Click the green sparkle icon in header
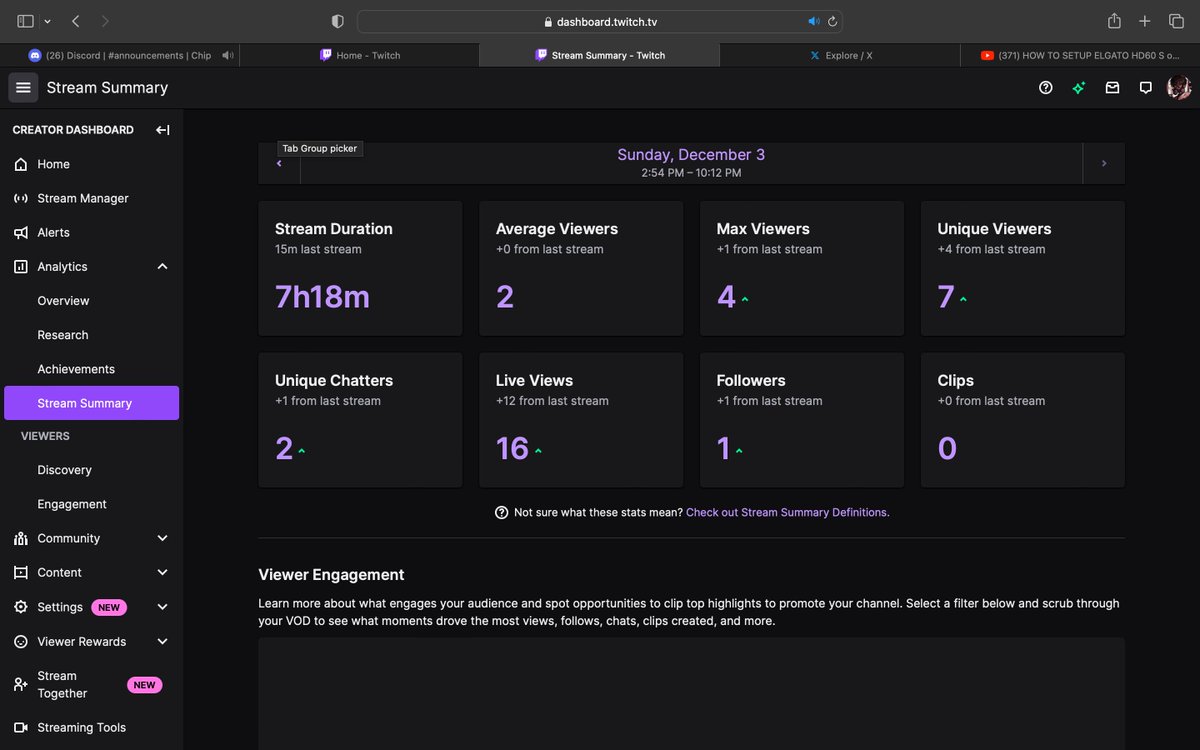This screenshot has width=1200, height=750. click(x=1079, y=88)
